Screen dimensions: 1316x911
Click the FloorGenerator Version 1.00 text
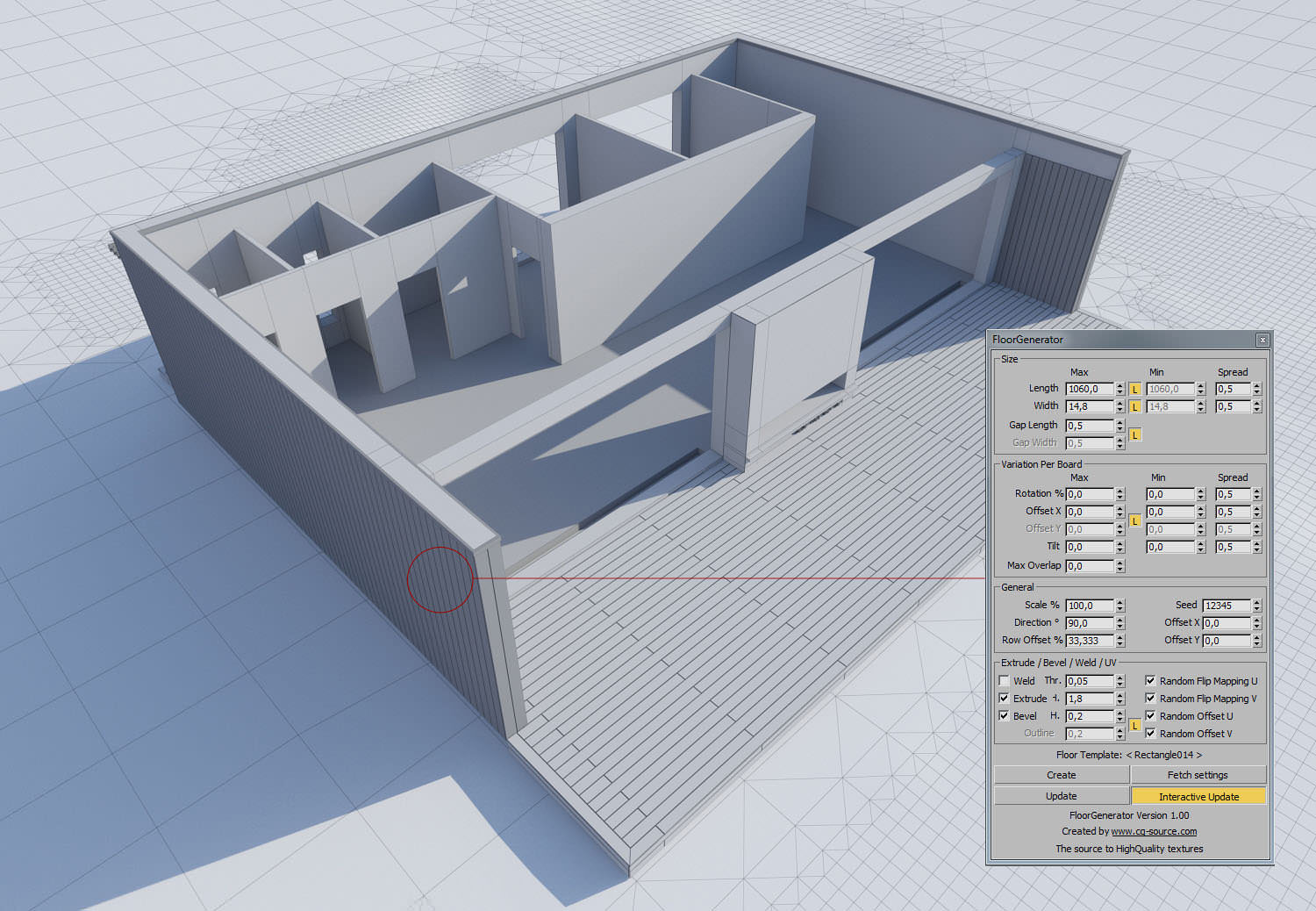tap(1129, 815)
